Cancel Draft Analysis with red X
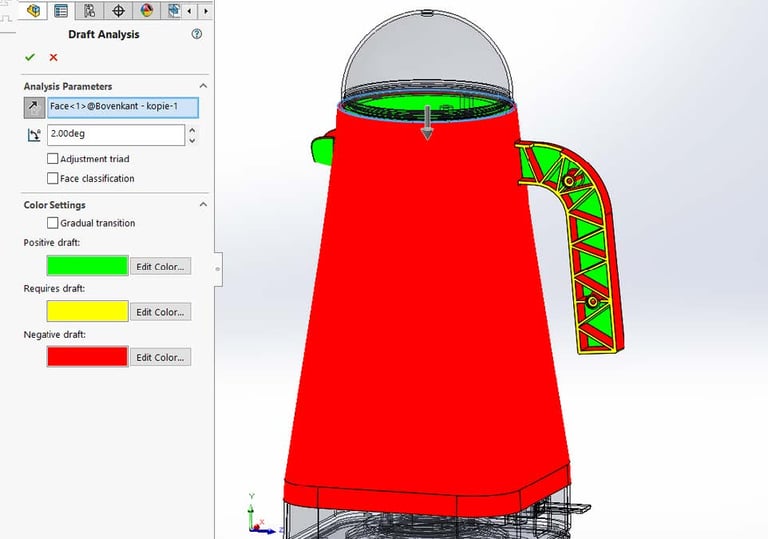The height and width of the screenshot is (539, 768). click(x=53, y=57)
